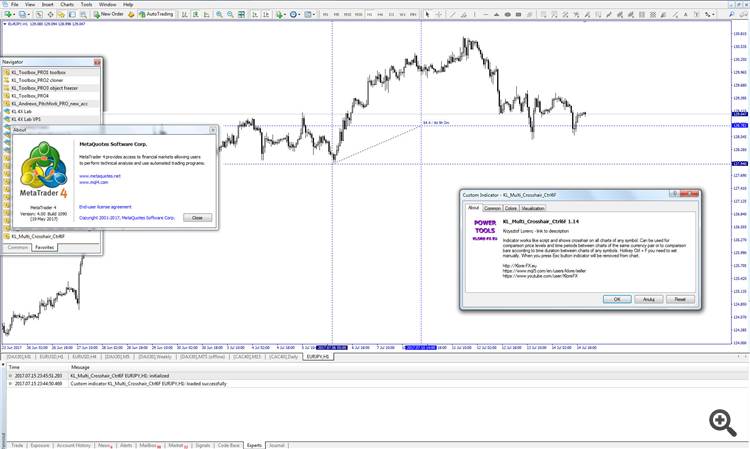Open the File menu
750x449 pixels.
tap(14, 4)
